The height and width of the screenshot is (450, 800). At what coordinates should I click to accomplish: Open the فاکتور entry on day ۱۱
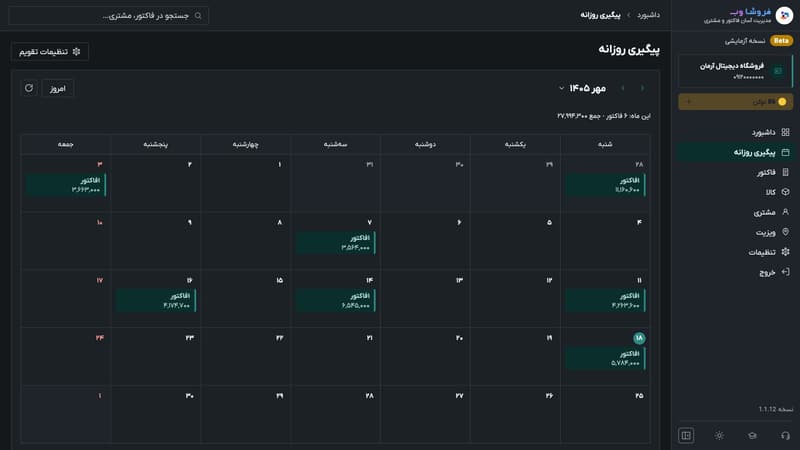605,300
